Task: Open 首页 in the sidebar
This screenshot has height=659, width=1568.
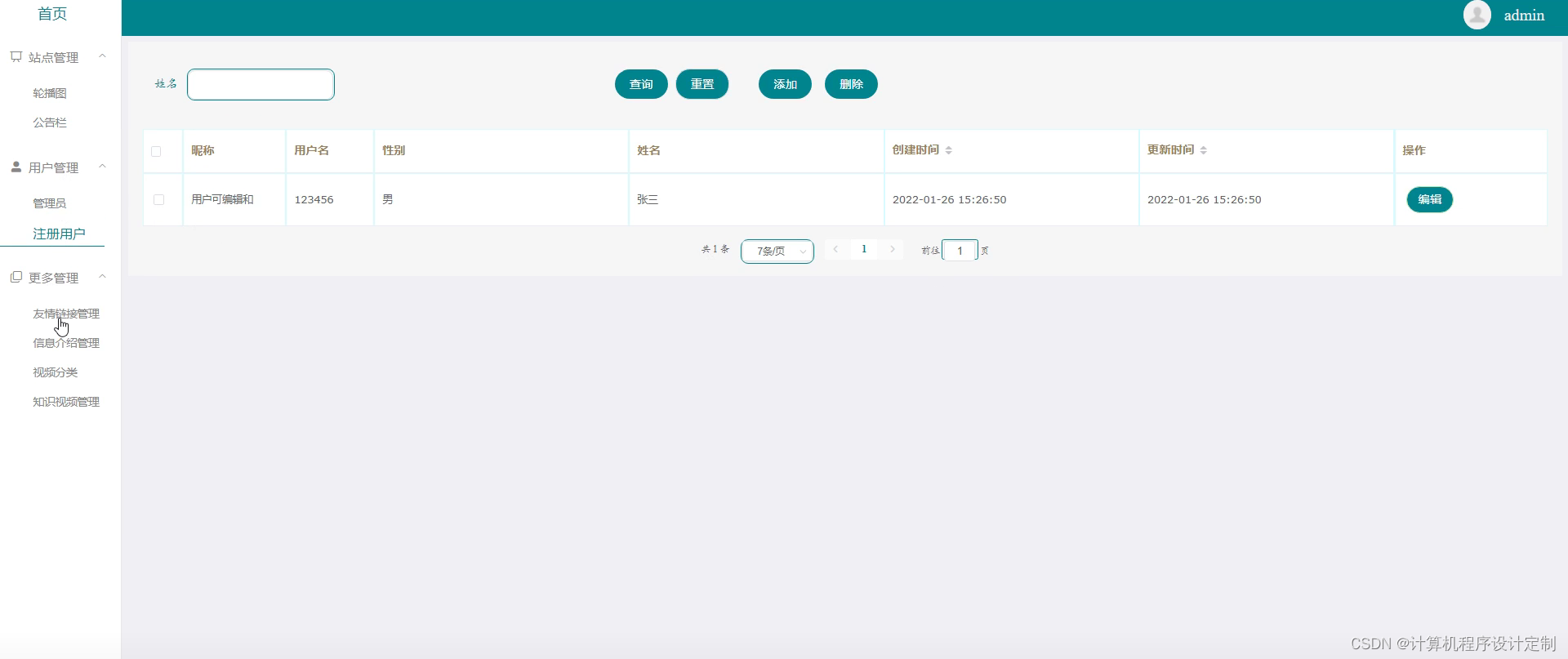Action: [x=52, y=14]
